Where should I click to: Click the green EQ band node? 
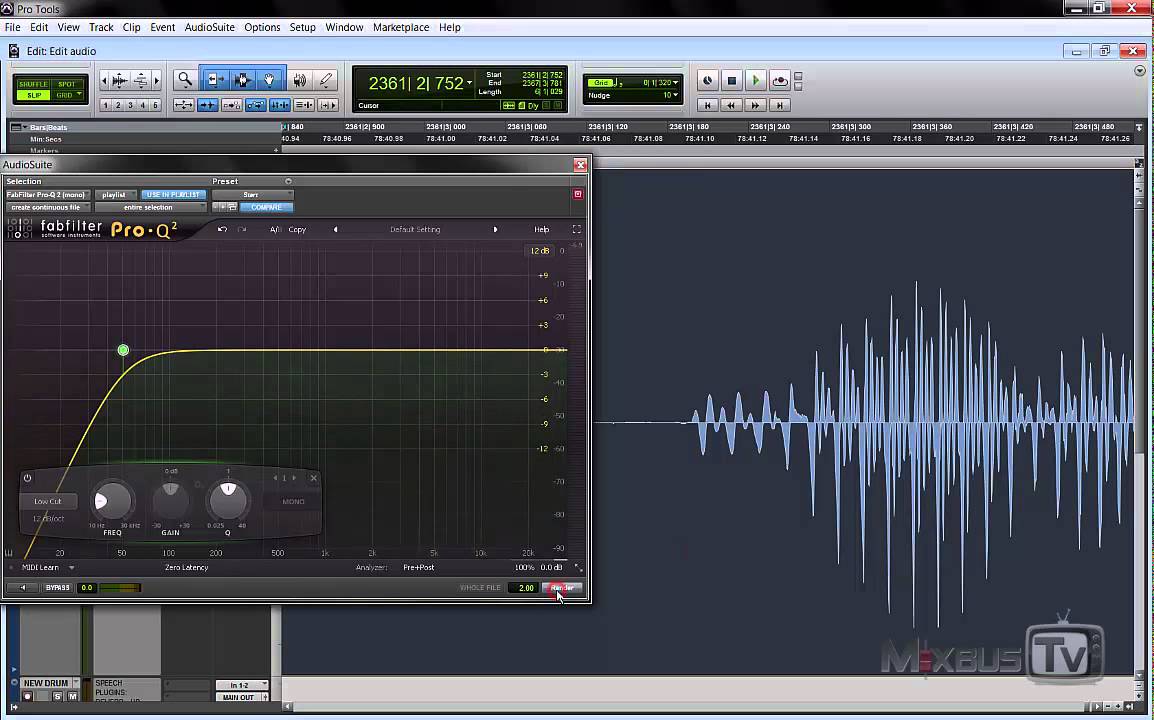[x=123, y=350]
